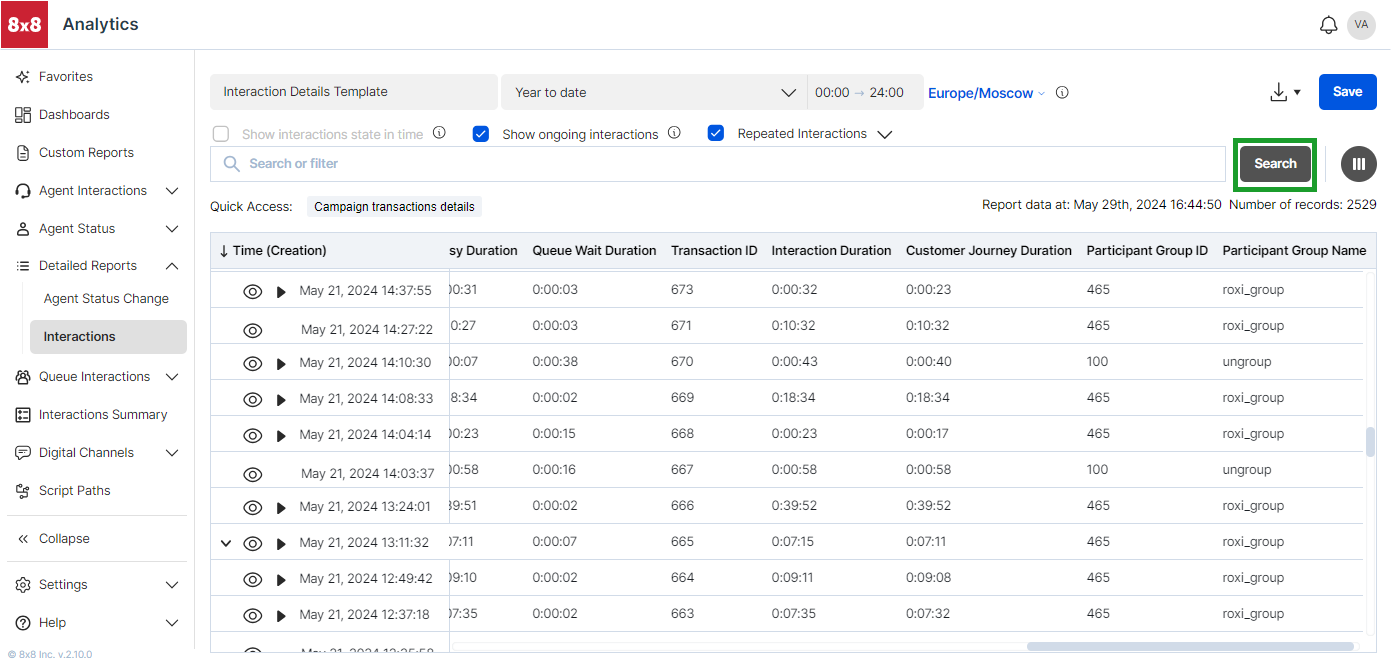Open Dashboards in the sidebar

(x=74, y=115)
